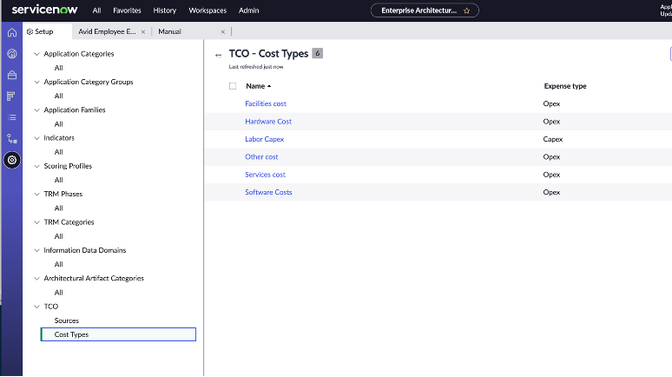The width and height of the screenshot is (672, 377).
Task: Open the Hardware Cost record
Action: (x=268, y=121)
